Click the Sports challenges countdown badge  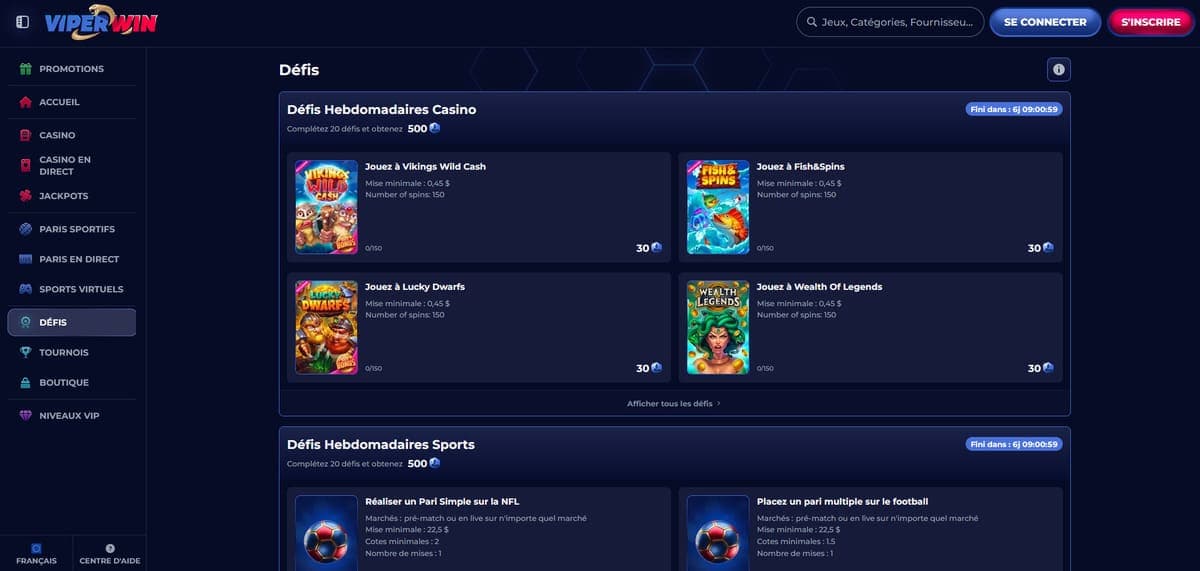coord(1014,444)
